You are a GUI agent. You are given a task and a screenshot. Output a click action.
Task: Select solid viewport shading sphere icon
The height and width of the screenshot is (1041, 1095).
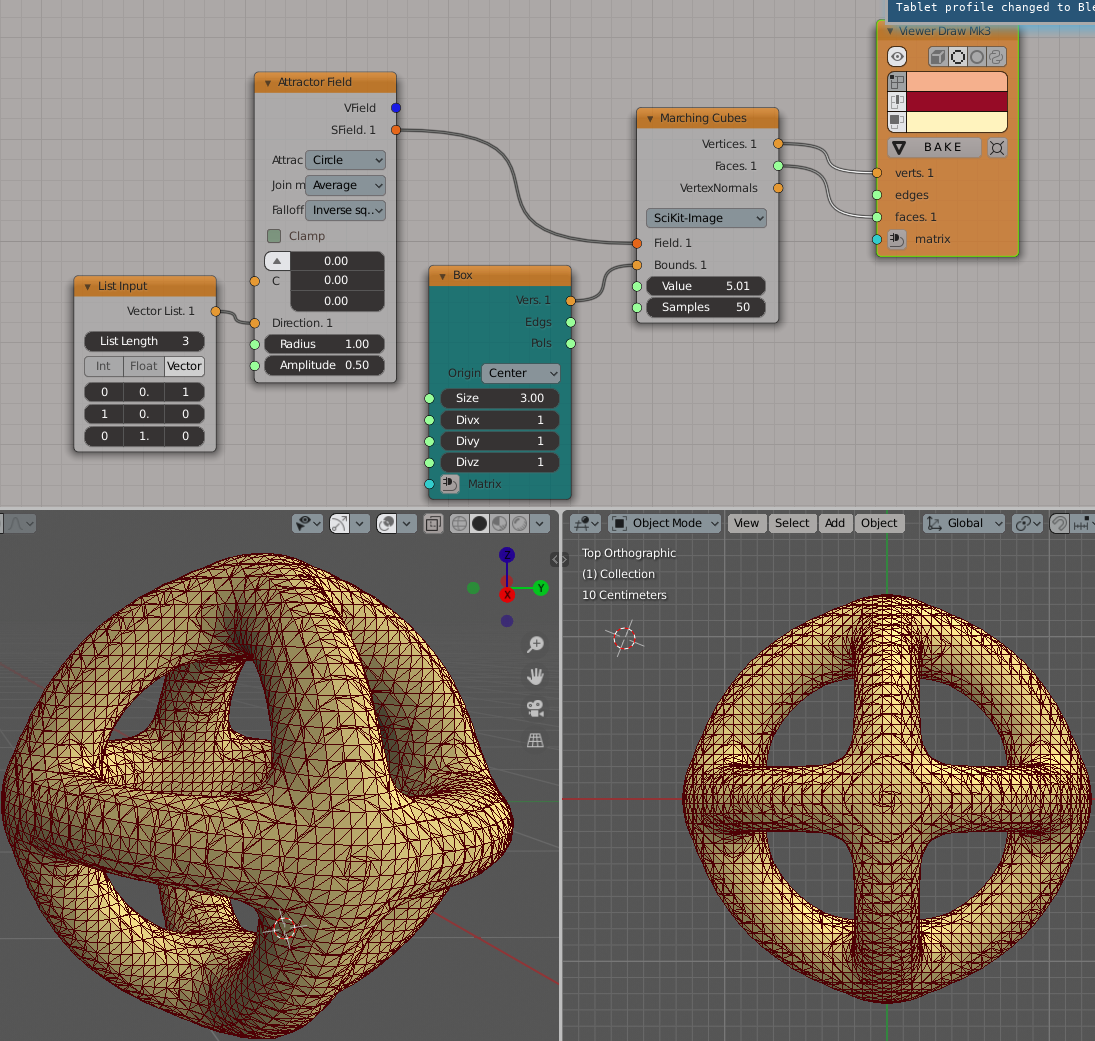479,523
